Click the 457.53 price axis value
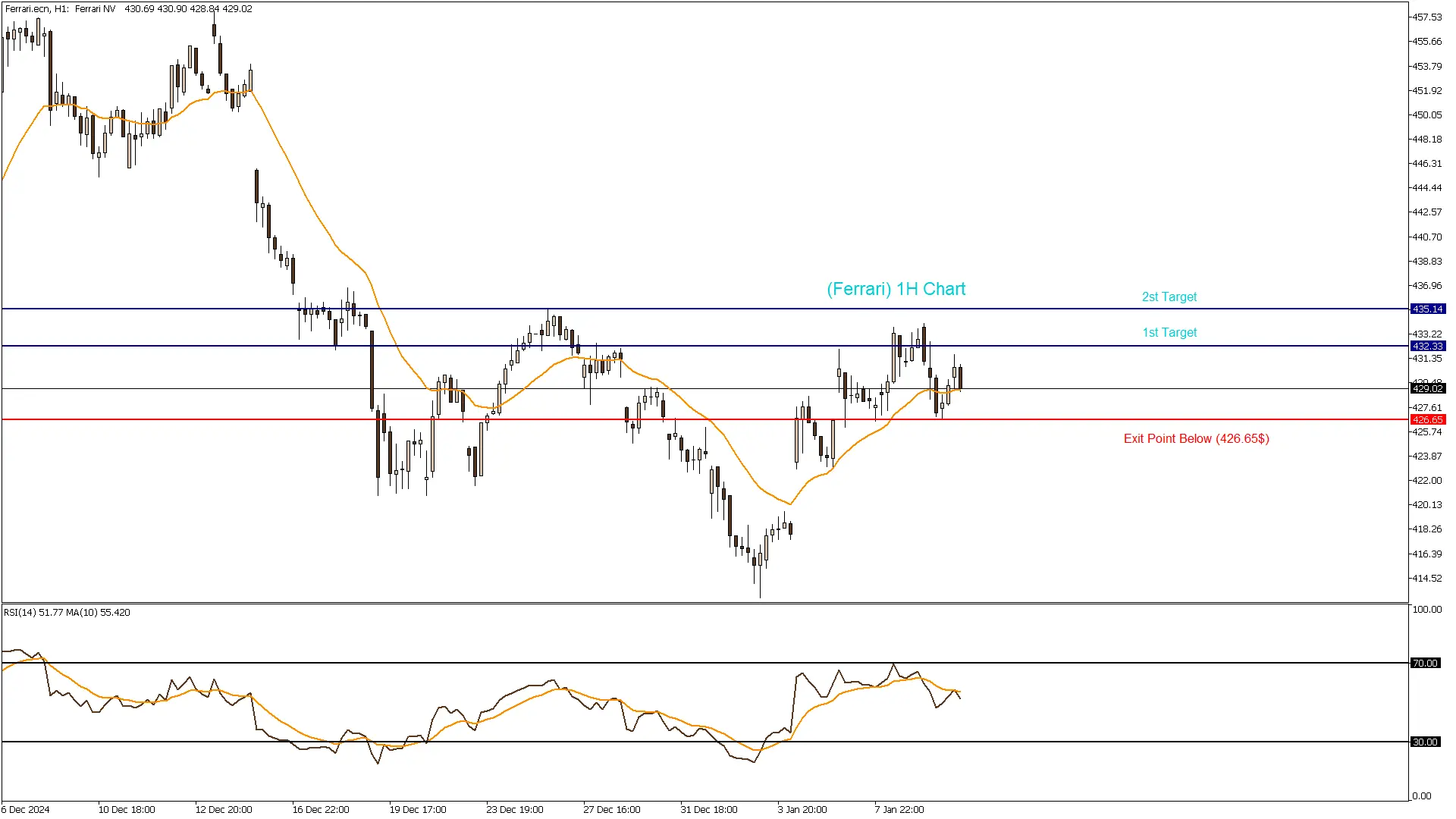This screenshot has width=1456, height=819. pyautogui.click(x=1426, y=17)
